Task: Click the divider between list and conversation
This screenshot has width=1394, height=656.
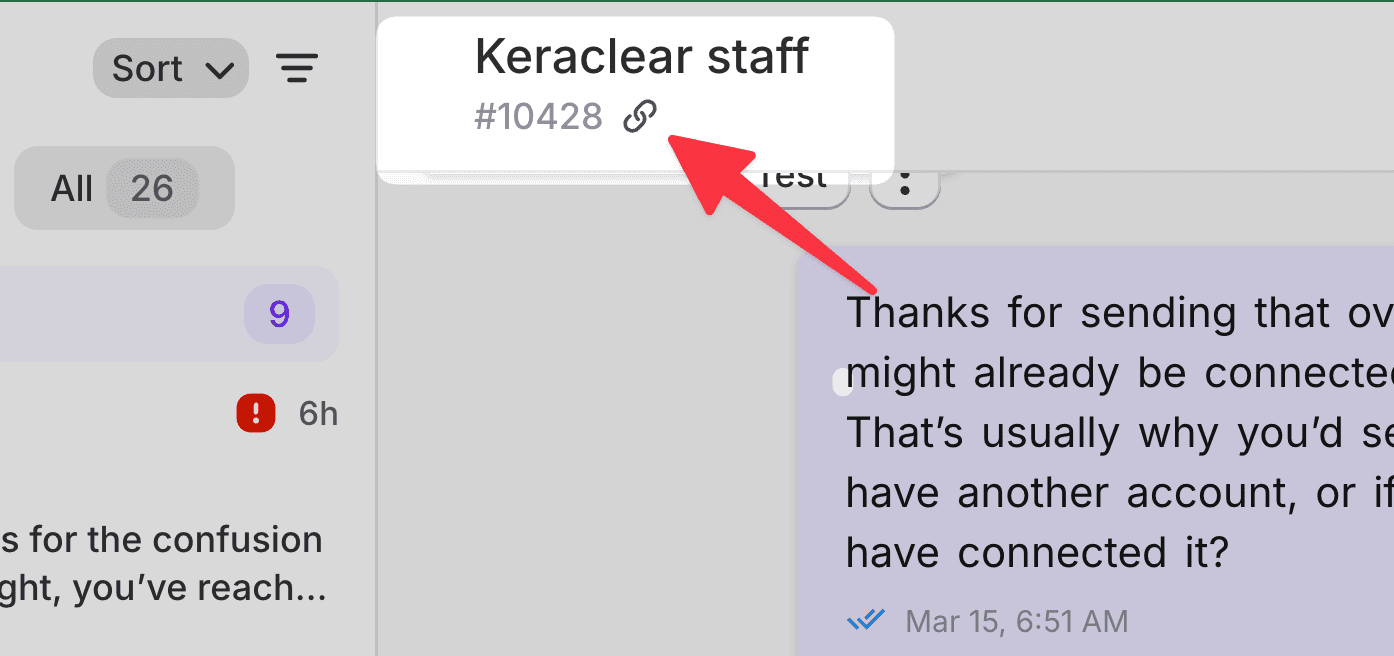Action: click(376, 328)
